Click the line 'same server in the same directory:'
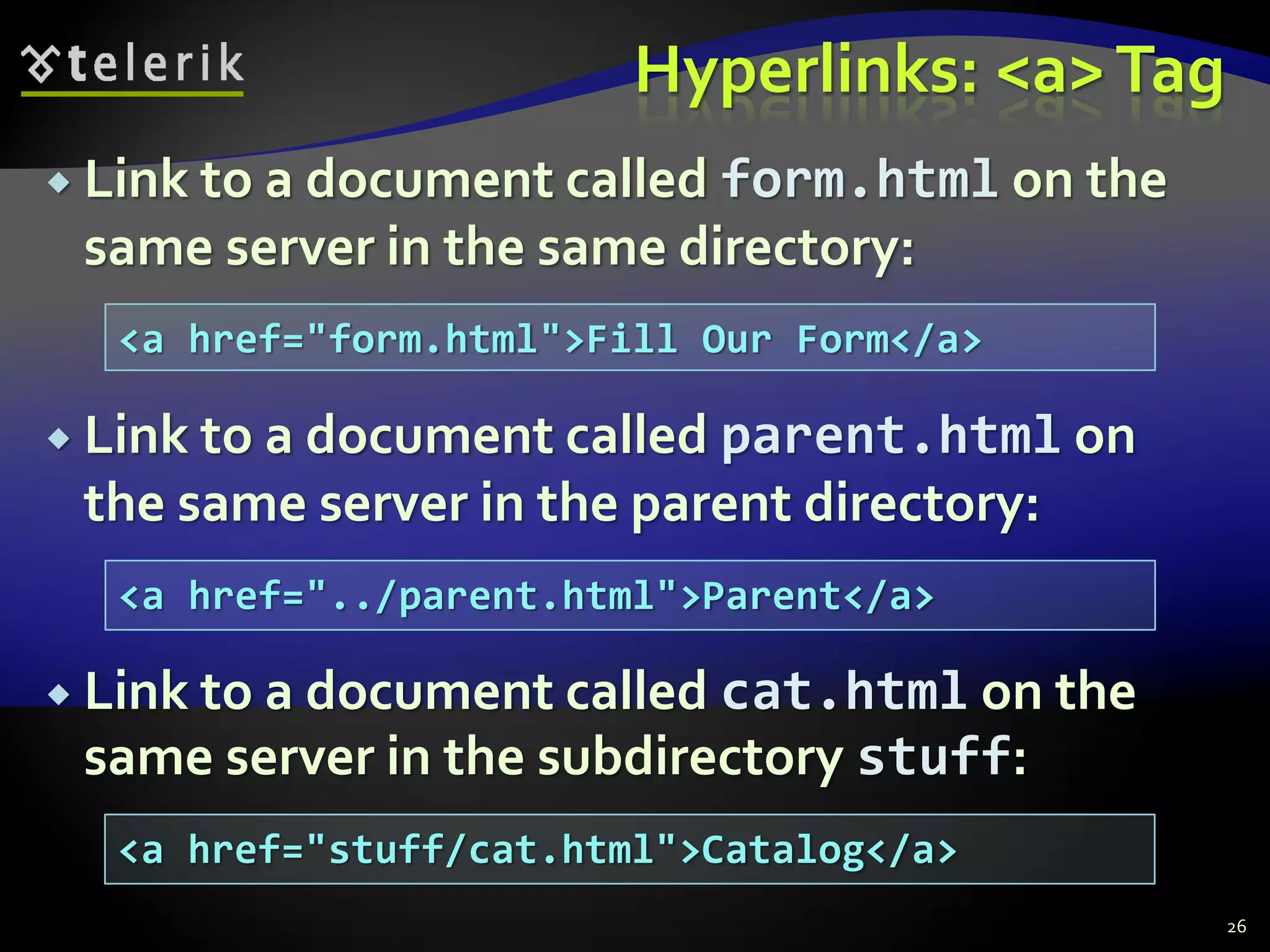The image size is (1270, 952). [499, 249]
